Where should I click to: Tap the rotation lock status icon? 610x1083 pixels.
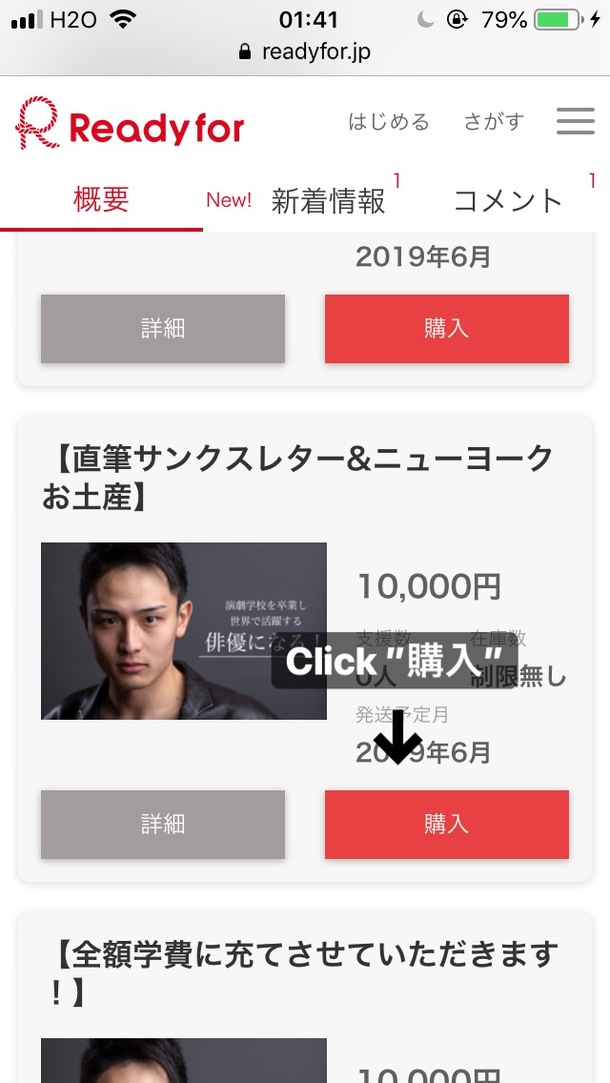coord(457,20)
